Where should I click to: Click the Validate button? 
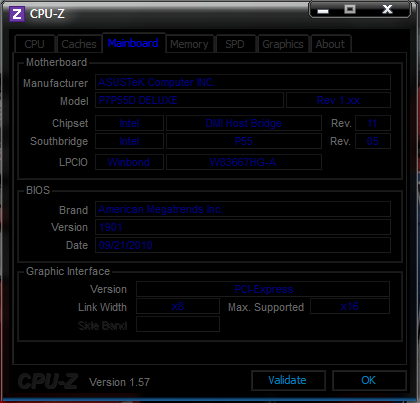coord(288,380)
